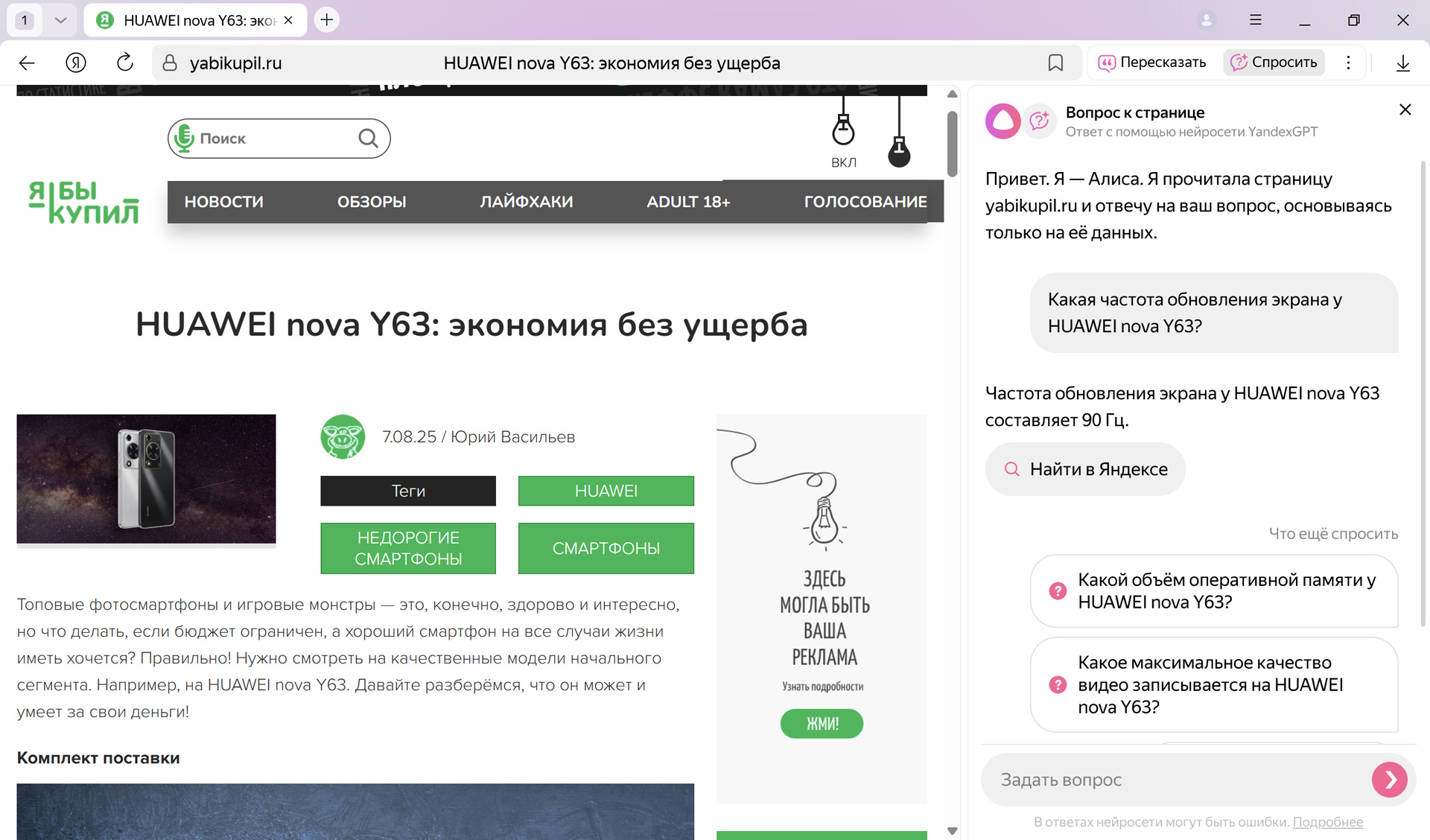Click page scrollbar down arrow
1430x840 pixels.
(952, 830)
